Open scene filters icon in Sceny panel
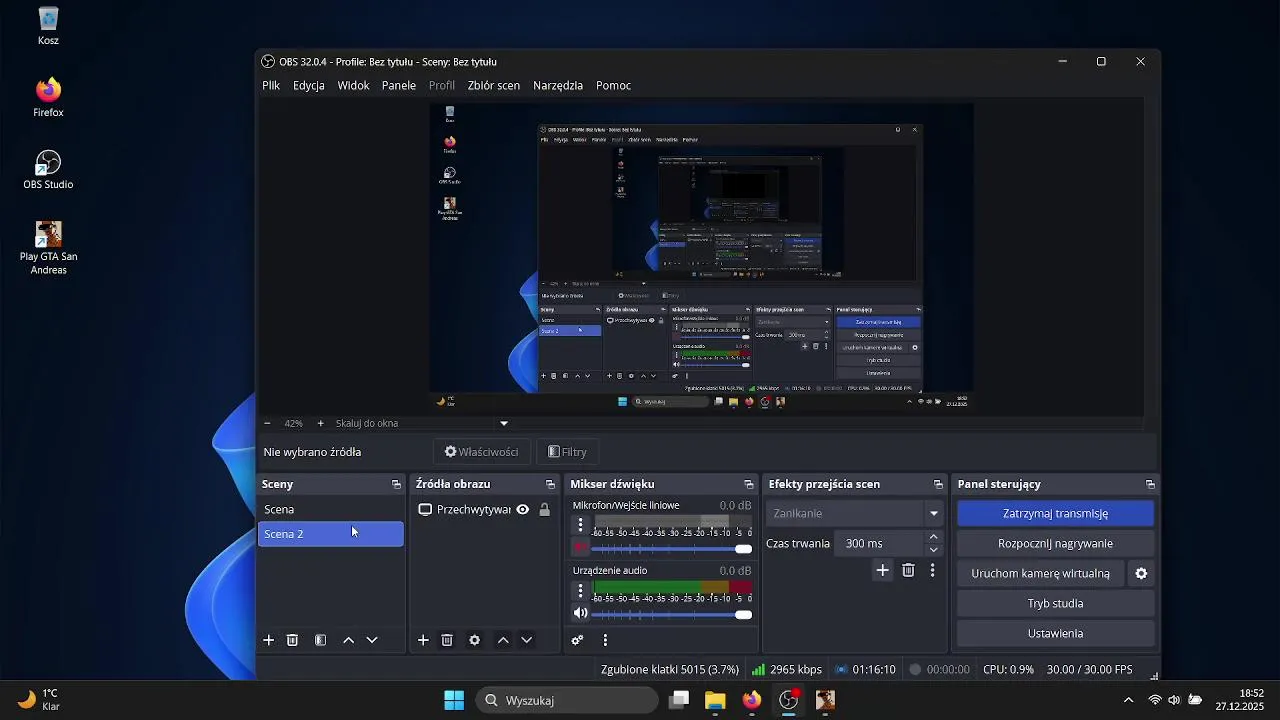 (x=320, y=640)
